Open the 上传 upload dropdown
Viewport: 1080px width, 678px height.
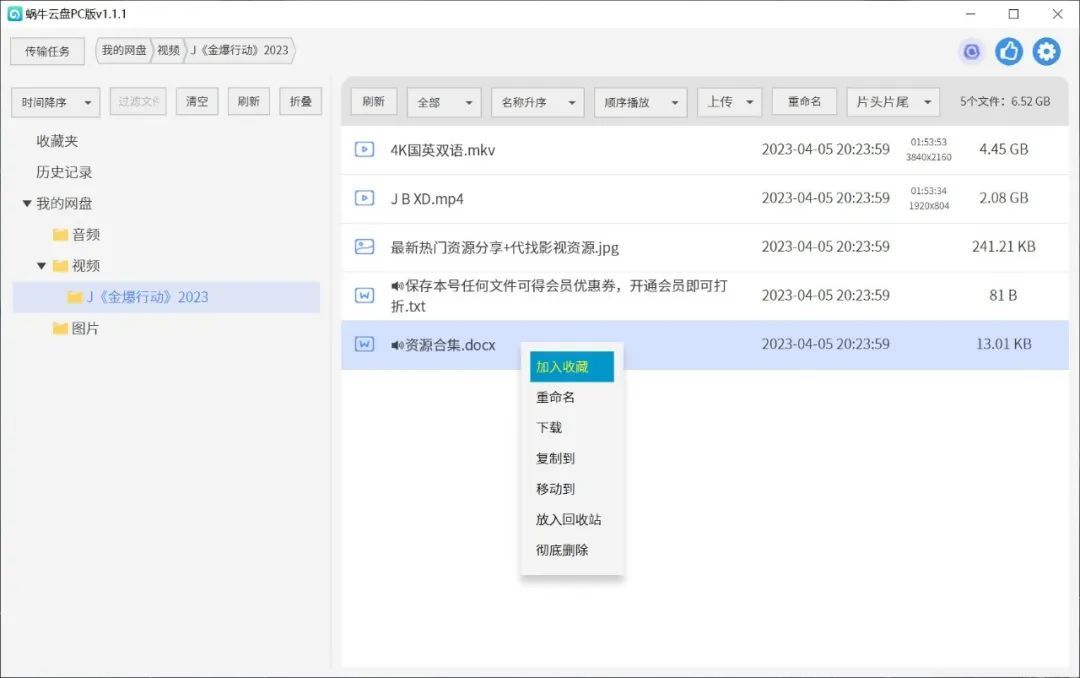tap(729, 102)
